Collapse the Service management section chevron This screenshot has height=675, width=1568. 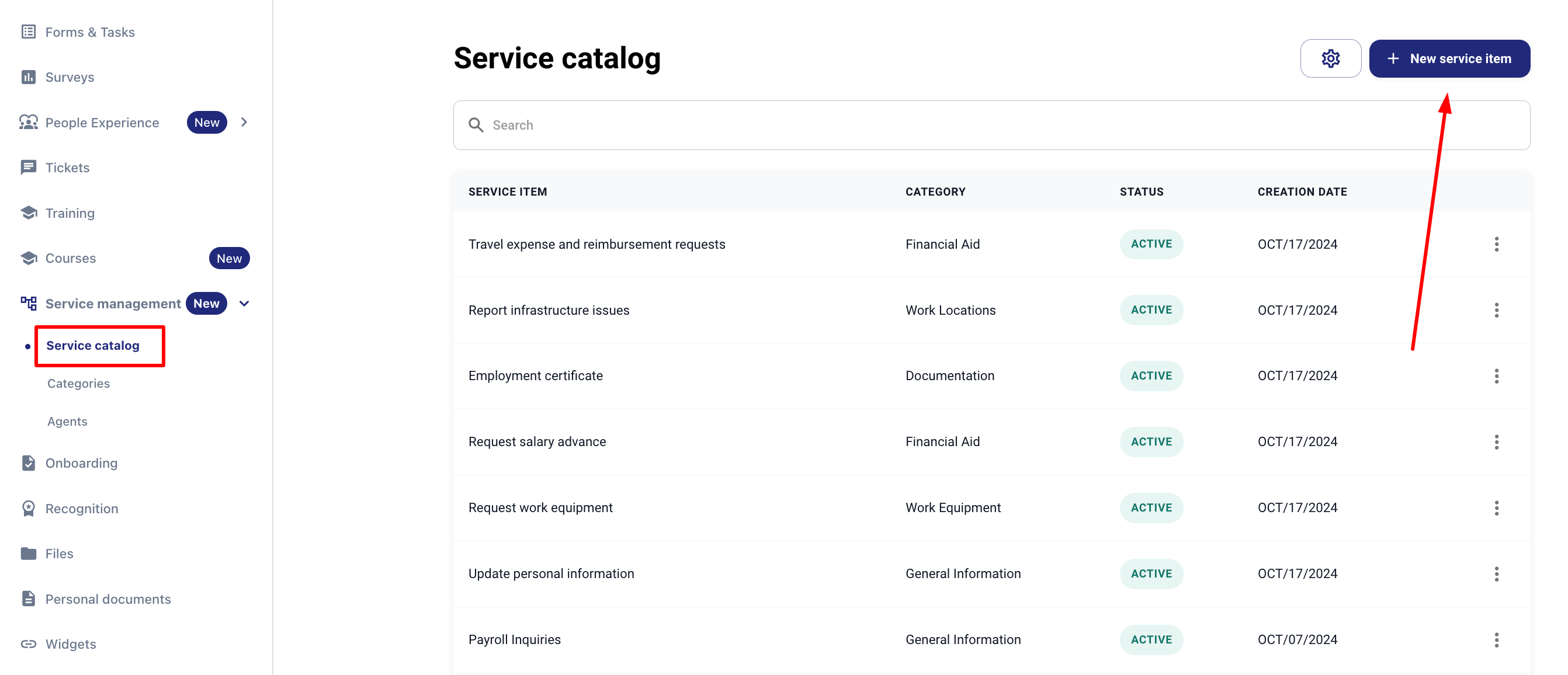244,304
